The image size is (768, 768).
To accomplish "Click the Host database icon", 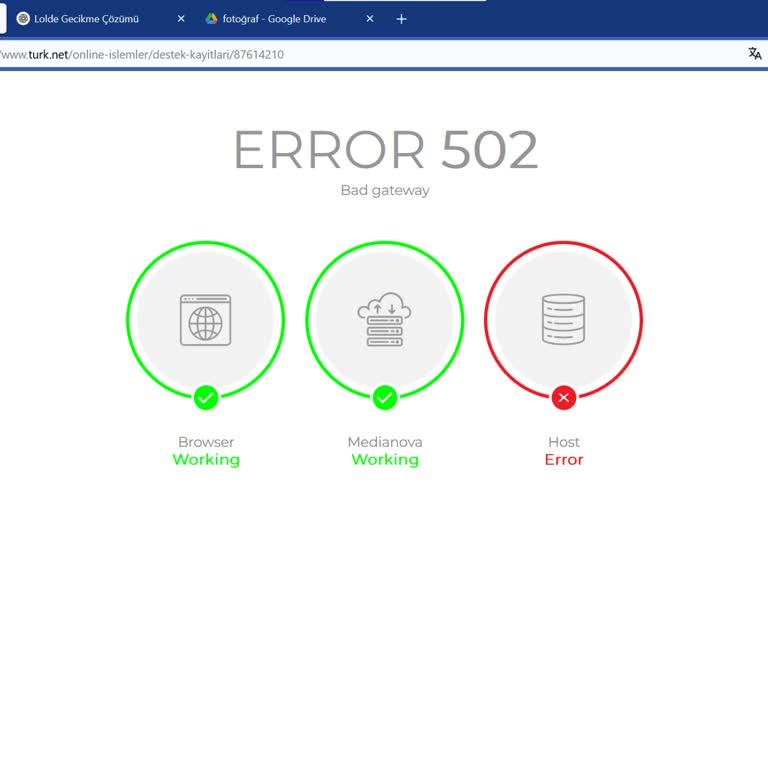I will (x=563, y=319).
